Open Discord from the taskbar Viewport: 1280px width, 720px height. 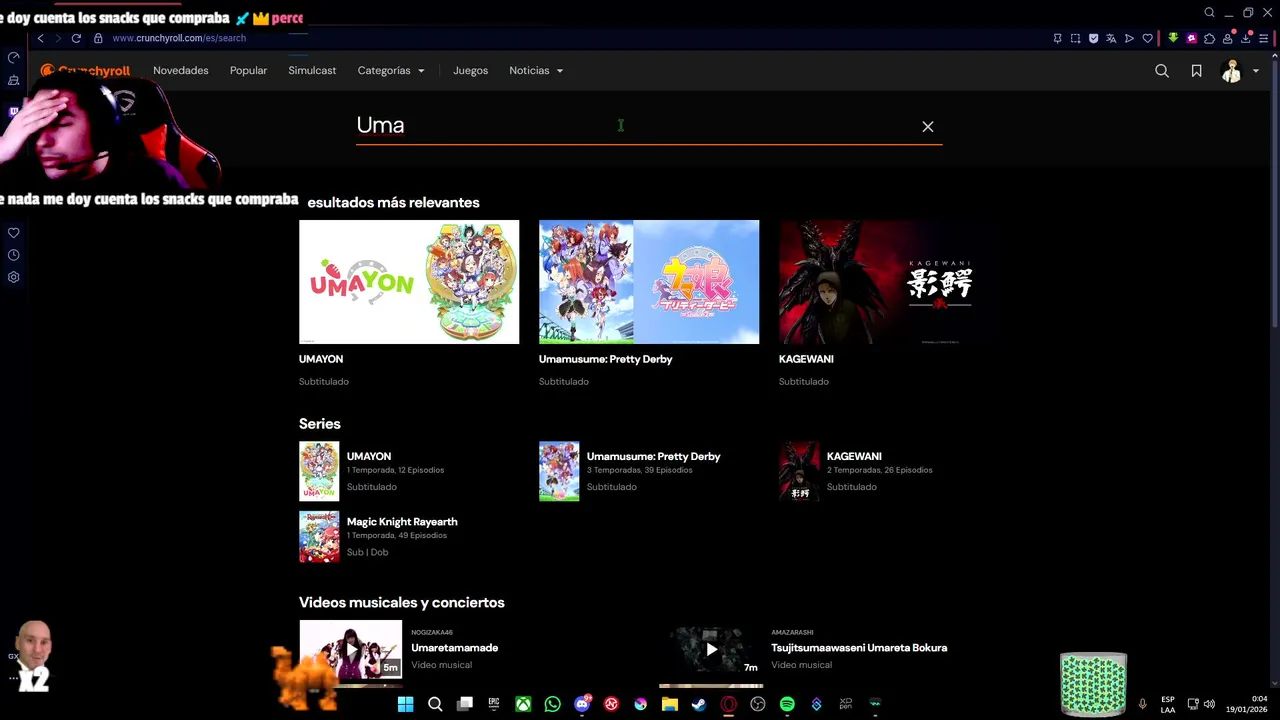click(582, 704)
